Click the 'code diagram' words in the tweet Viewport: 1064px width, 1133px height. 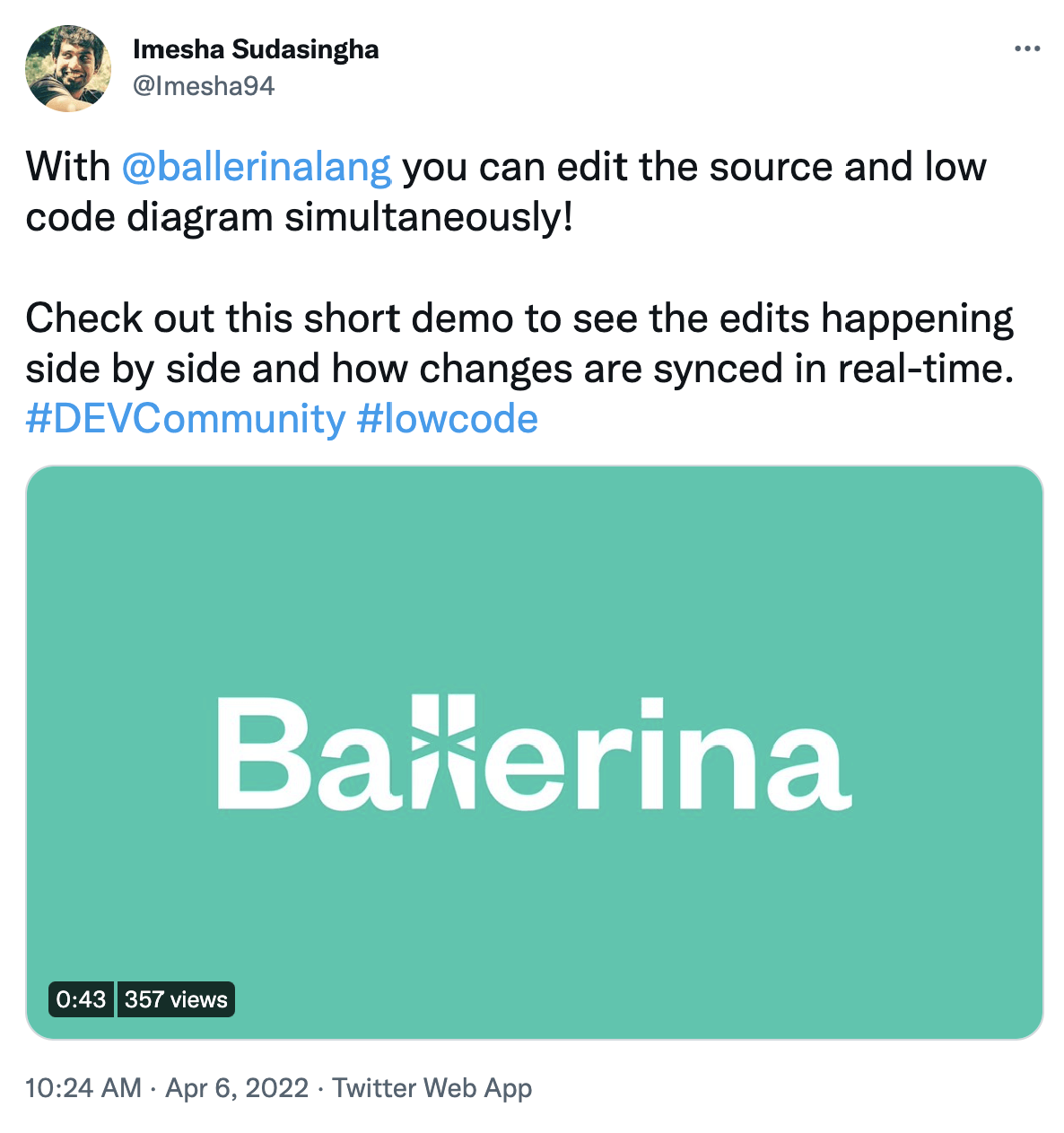[x=149, y=218]
